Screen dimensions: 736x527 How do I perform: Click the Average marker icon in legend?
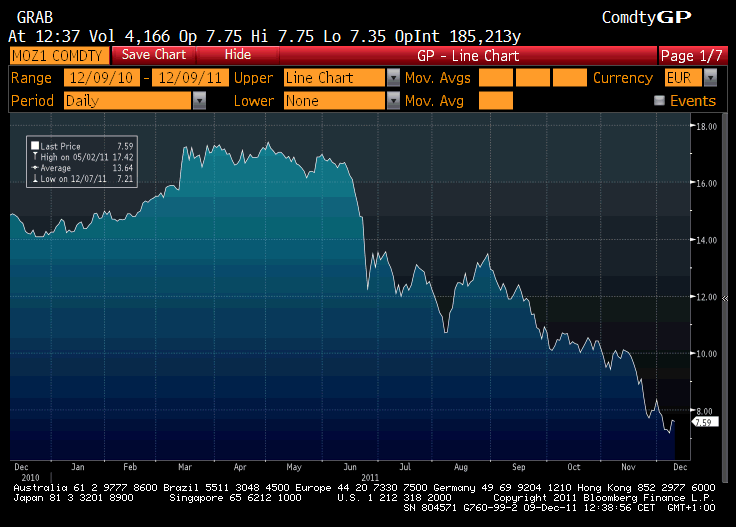[35, 168]
